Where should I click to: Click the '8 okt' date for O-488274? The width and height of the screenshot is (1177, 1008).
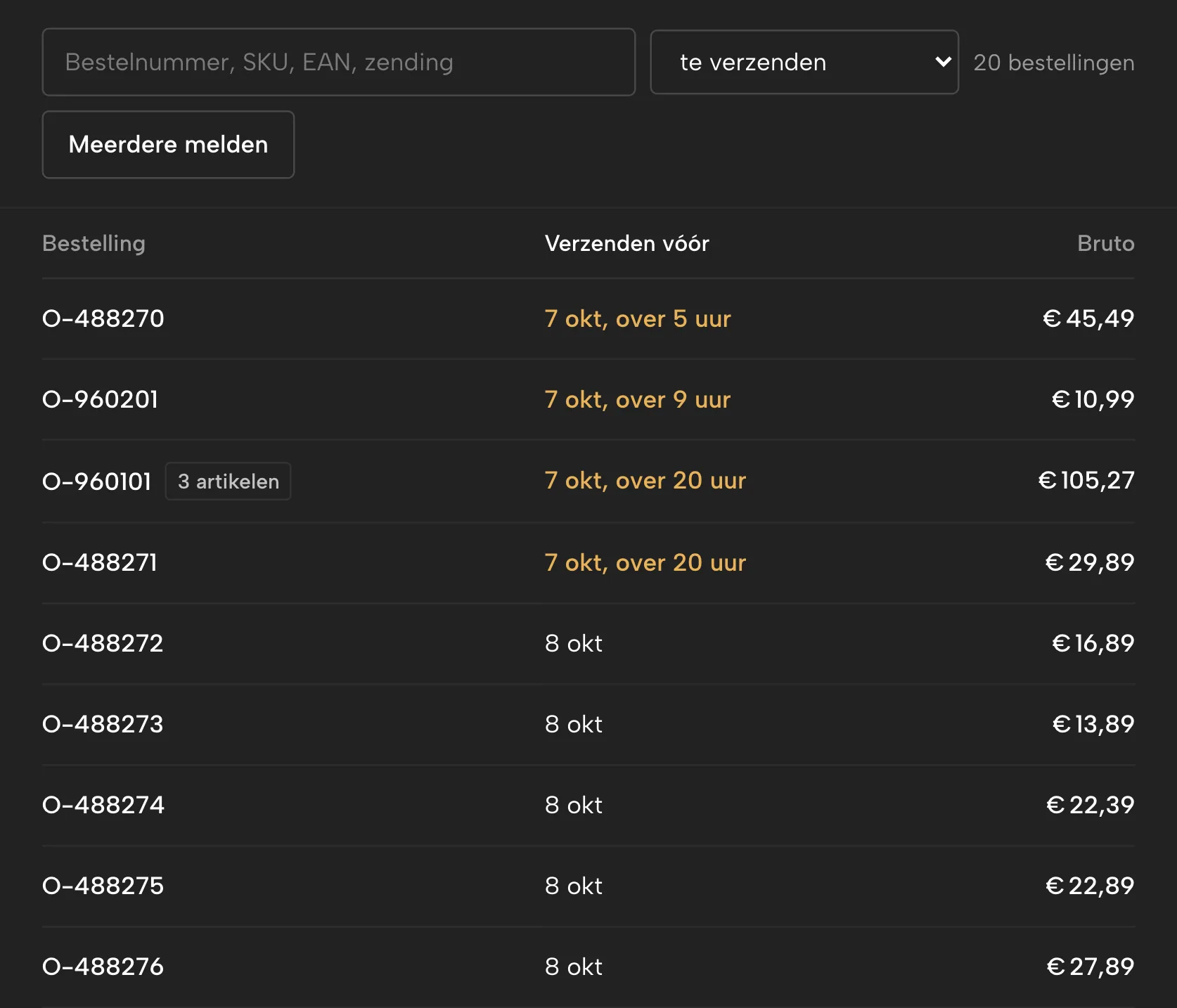(x=574, y=805)
